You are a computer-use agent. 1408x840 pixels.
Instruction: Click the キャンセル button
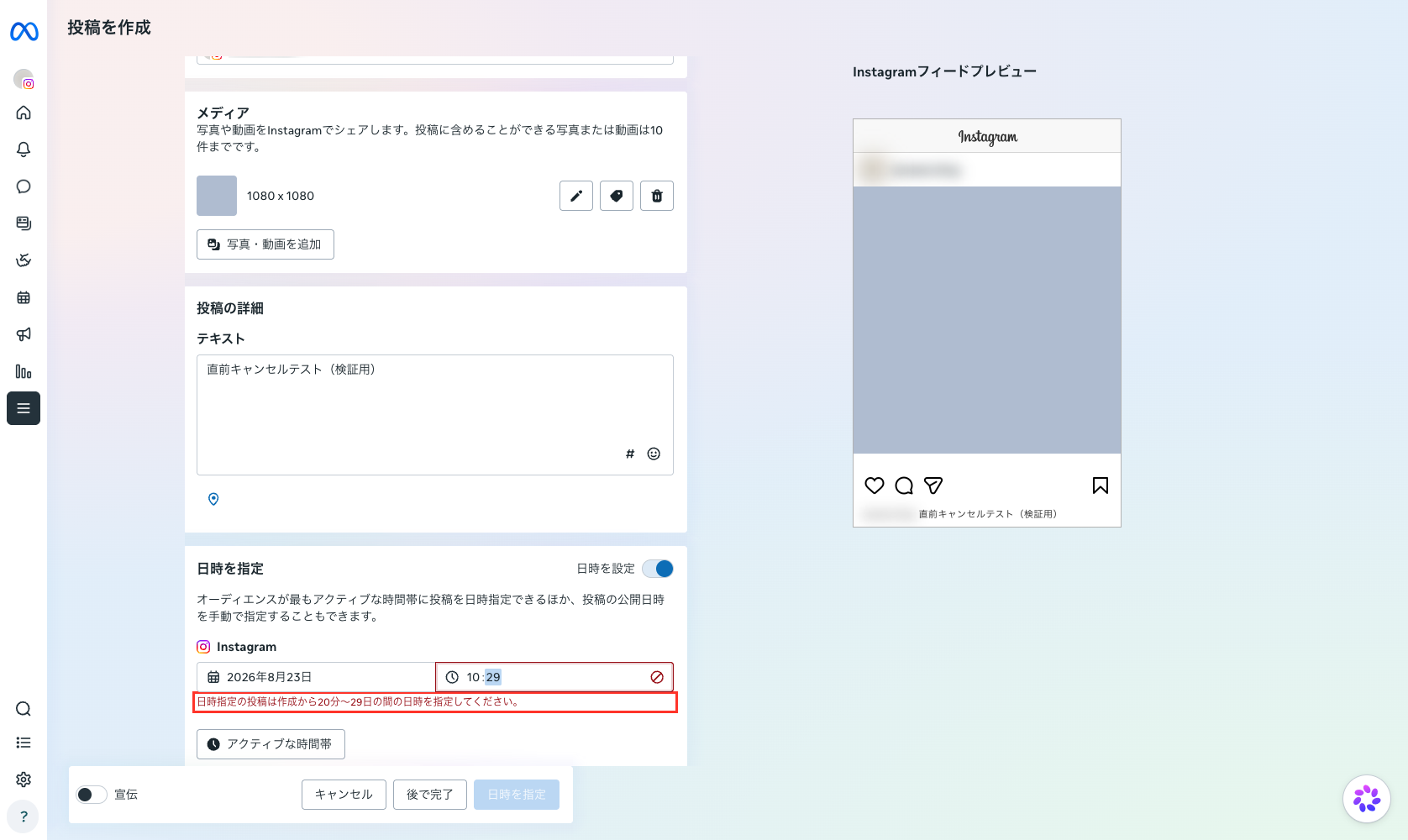[344, 795]
